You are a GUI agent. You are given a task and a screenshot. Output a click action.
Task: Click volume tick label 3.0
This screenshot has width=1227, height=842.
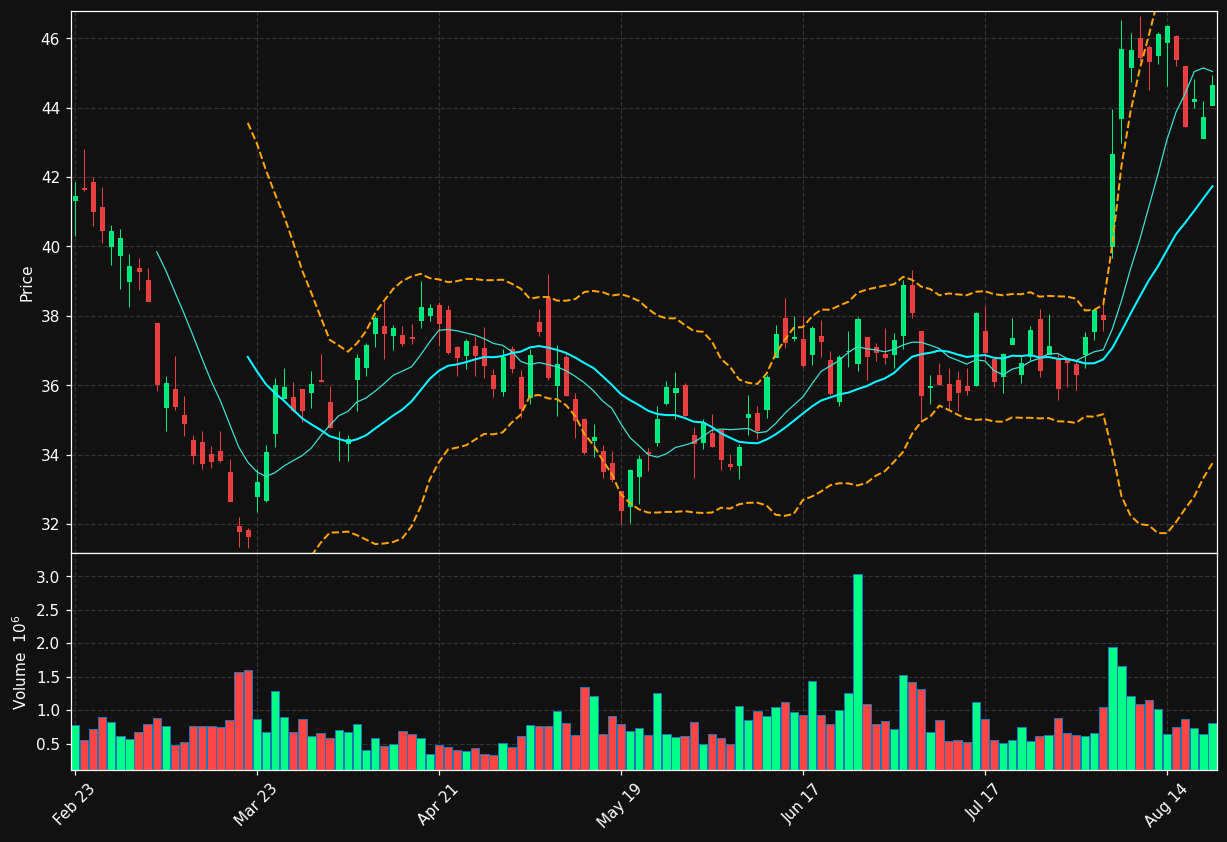[50, 577]
